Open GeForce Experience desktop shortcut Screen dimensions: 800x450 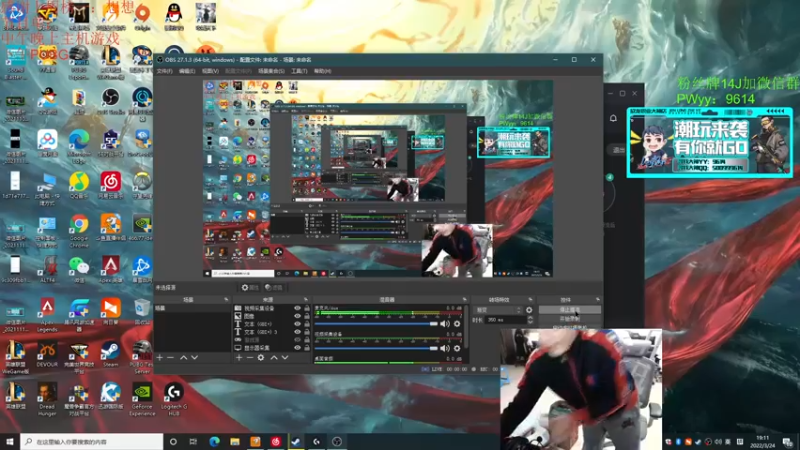pyautogui.click(x=142, y=399)
